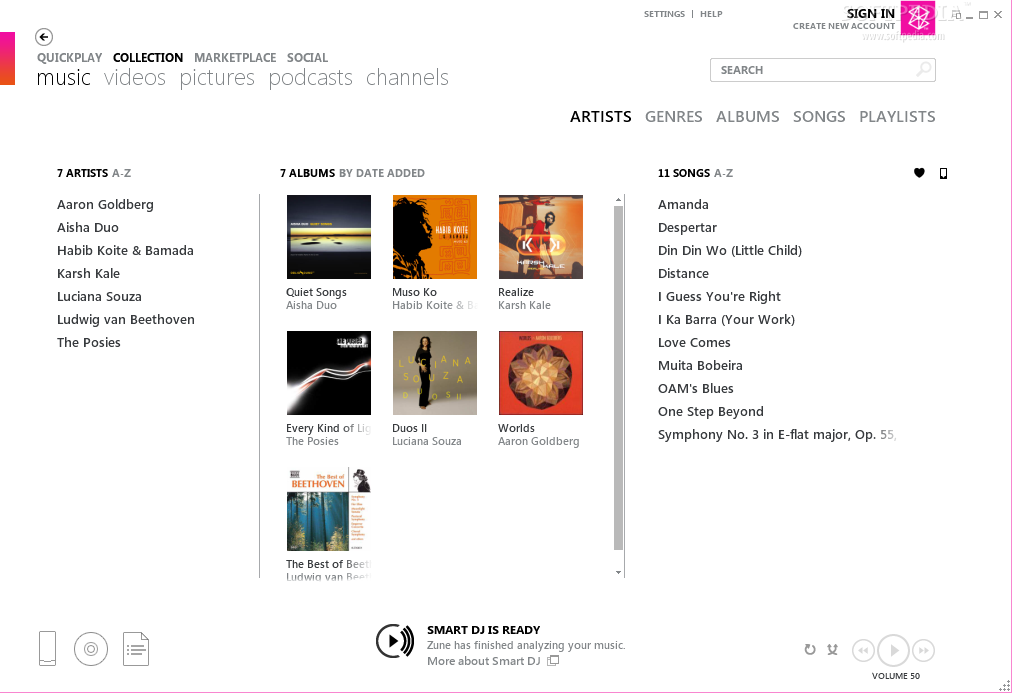Open the Social section
This screenshot has height=693, width=1012.
(307, 57)
